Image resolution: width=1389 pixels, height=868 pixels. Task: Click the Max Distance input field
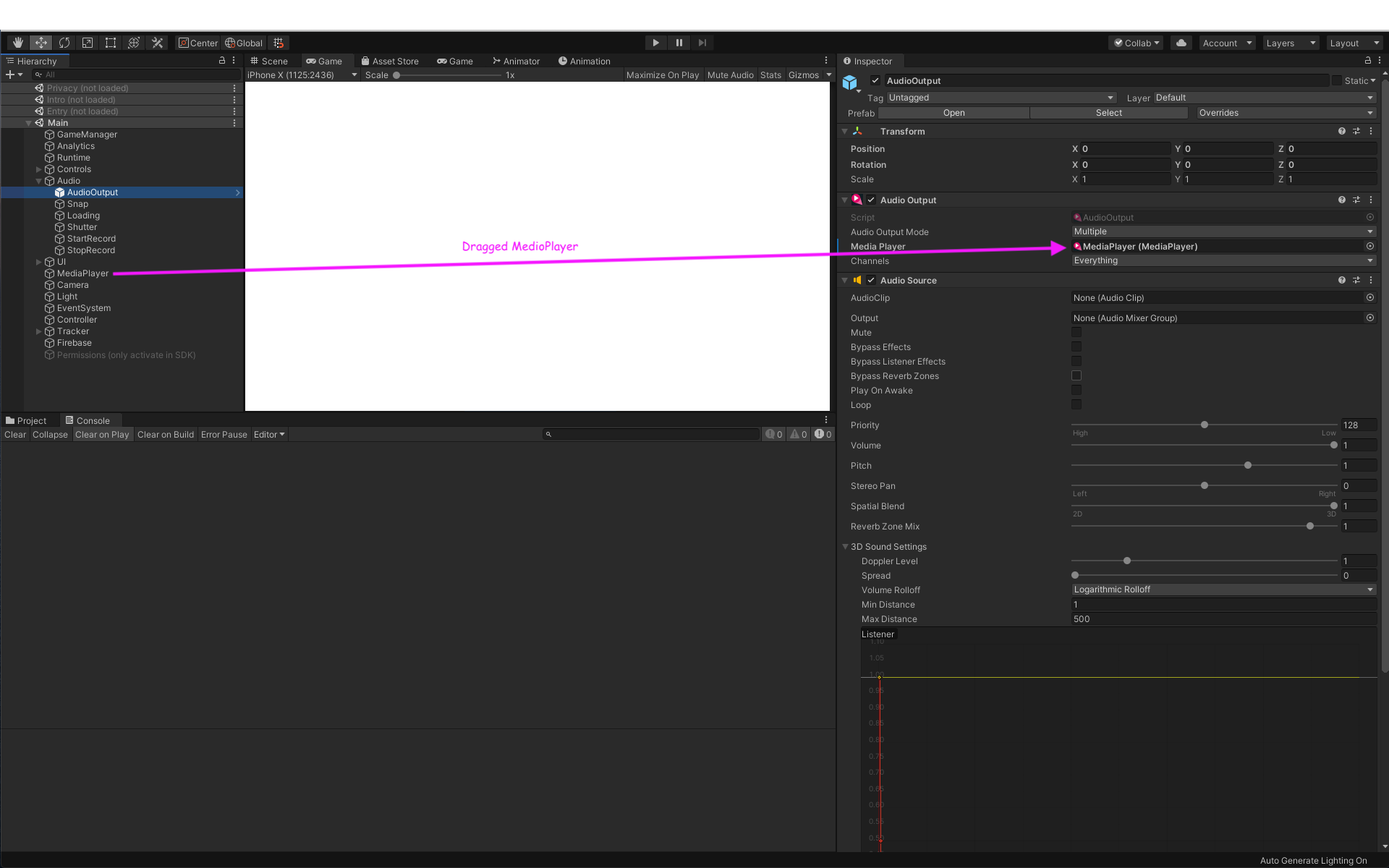[x=1223, y=619]
